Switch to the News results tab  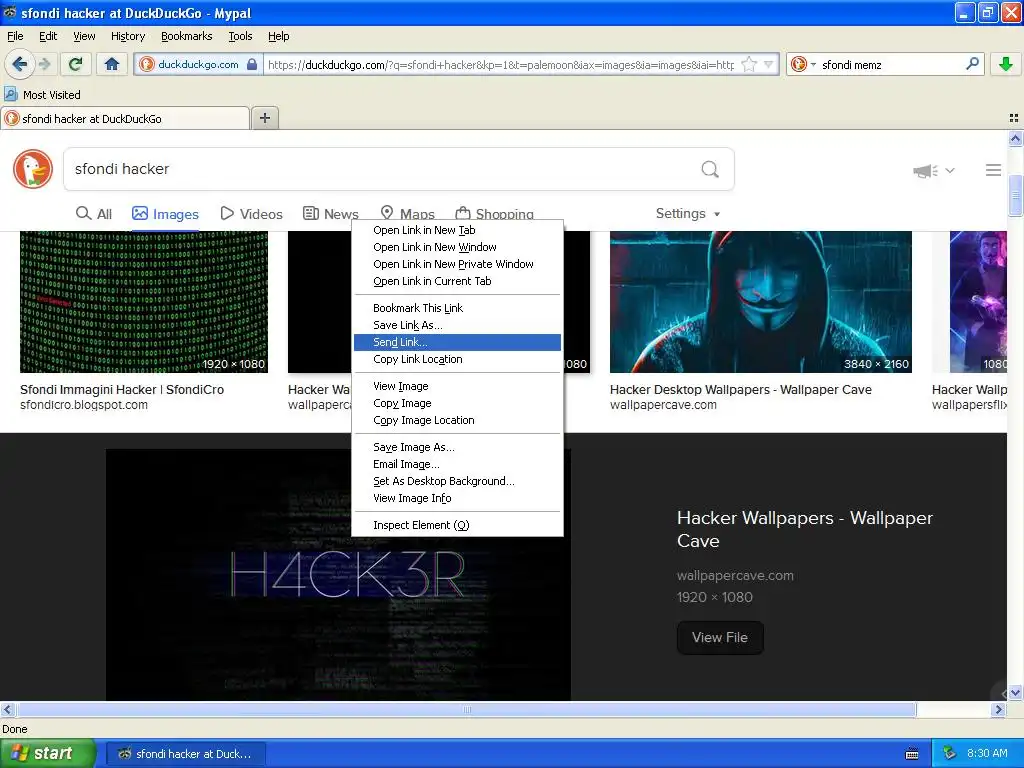pos(330,214)
